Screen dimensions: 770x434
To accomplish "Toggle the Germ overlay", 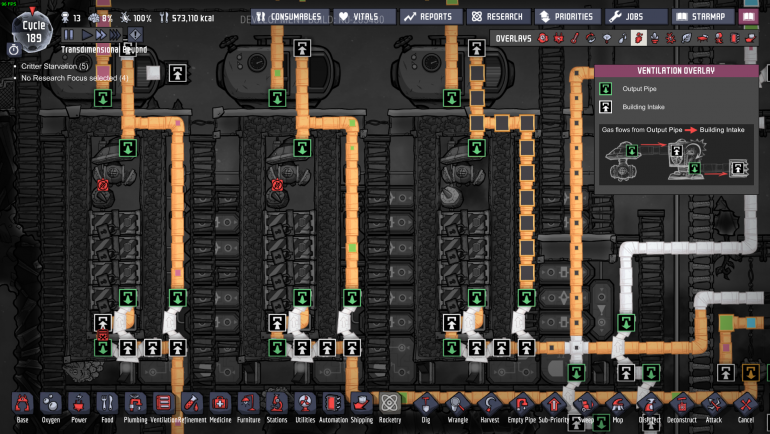I will (670, 38).
